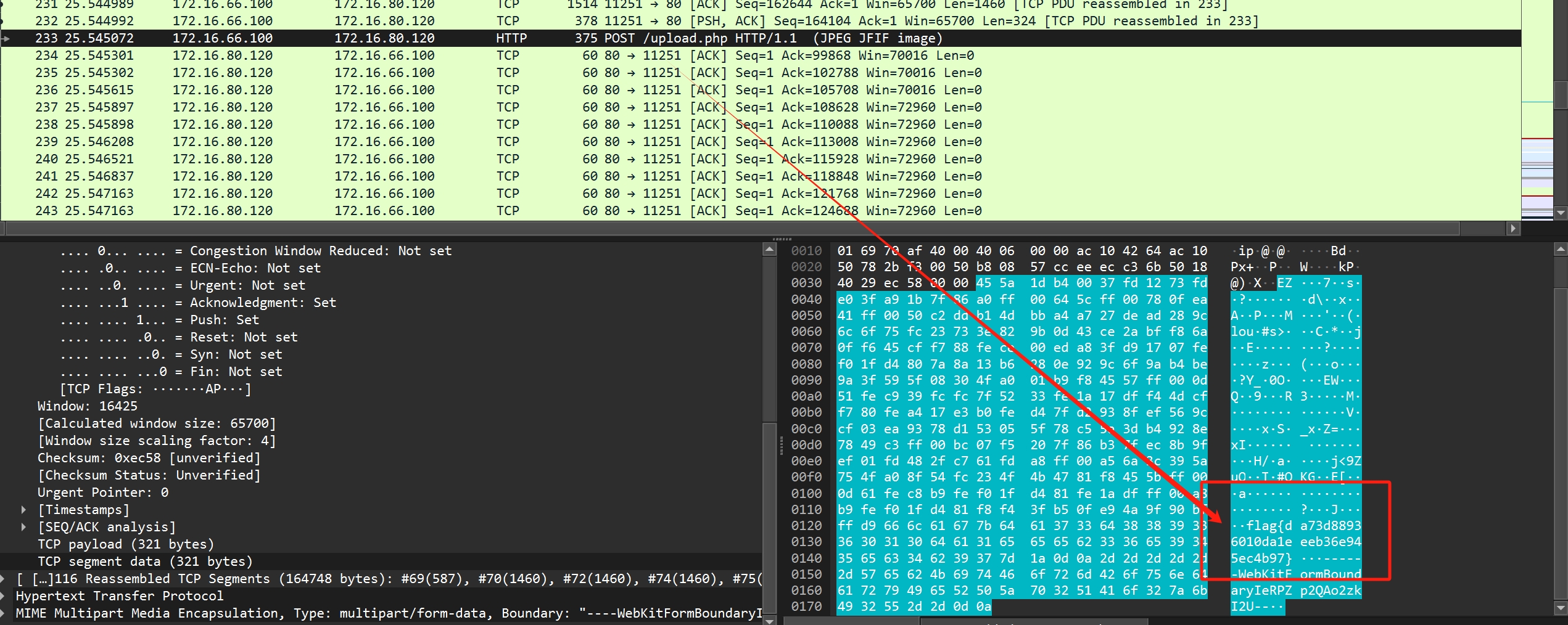Select the Window: 16425 field

(x=86, y=406)
